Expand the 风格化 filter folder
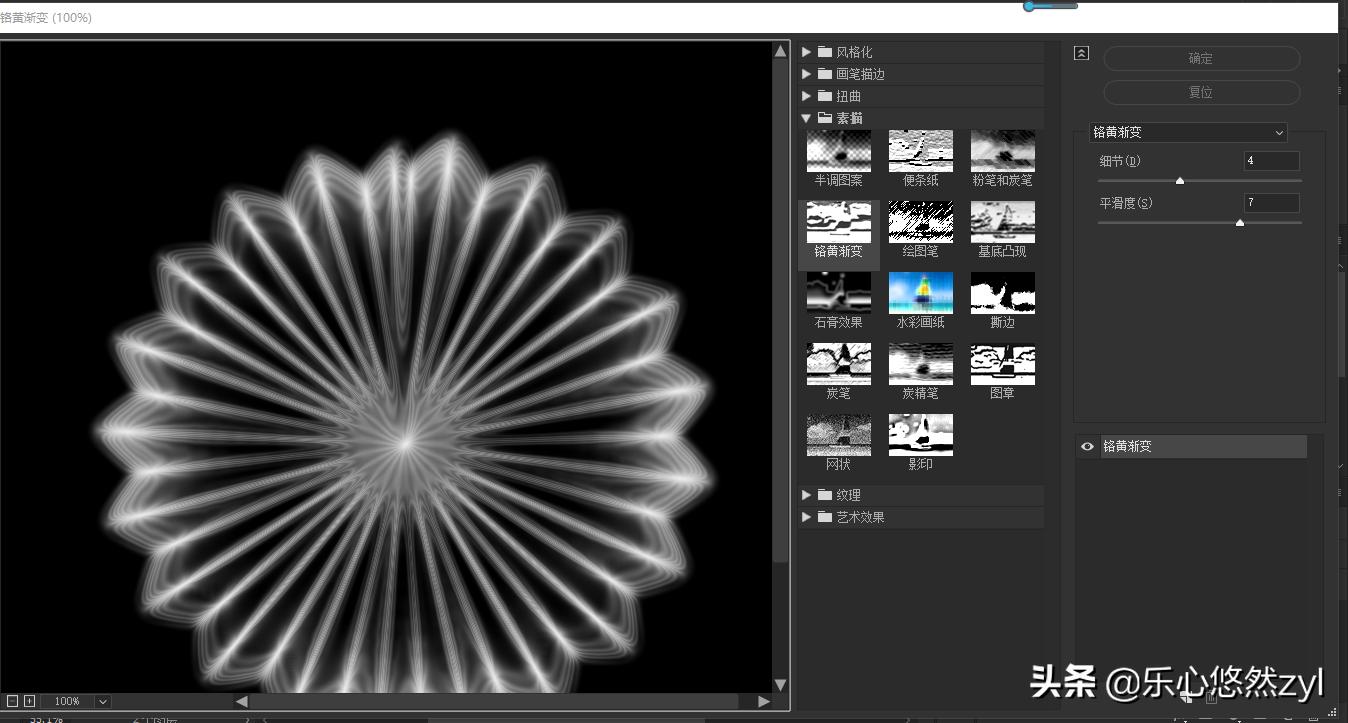The image size is (1348, 723). tap(806, 52)
